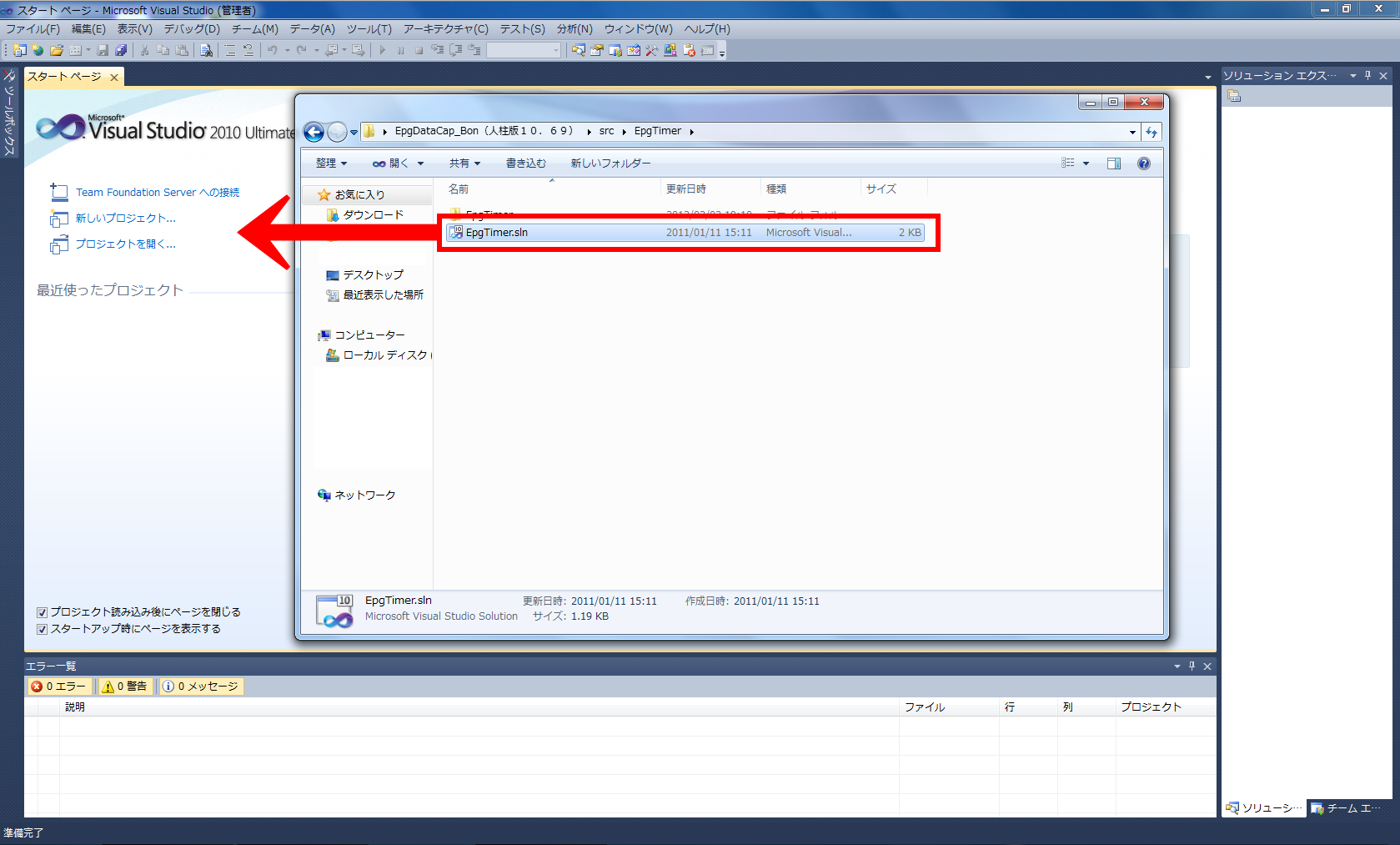Open the Explorer Open (開く) dropdown arrow

[421, 163]
